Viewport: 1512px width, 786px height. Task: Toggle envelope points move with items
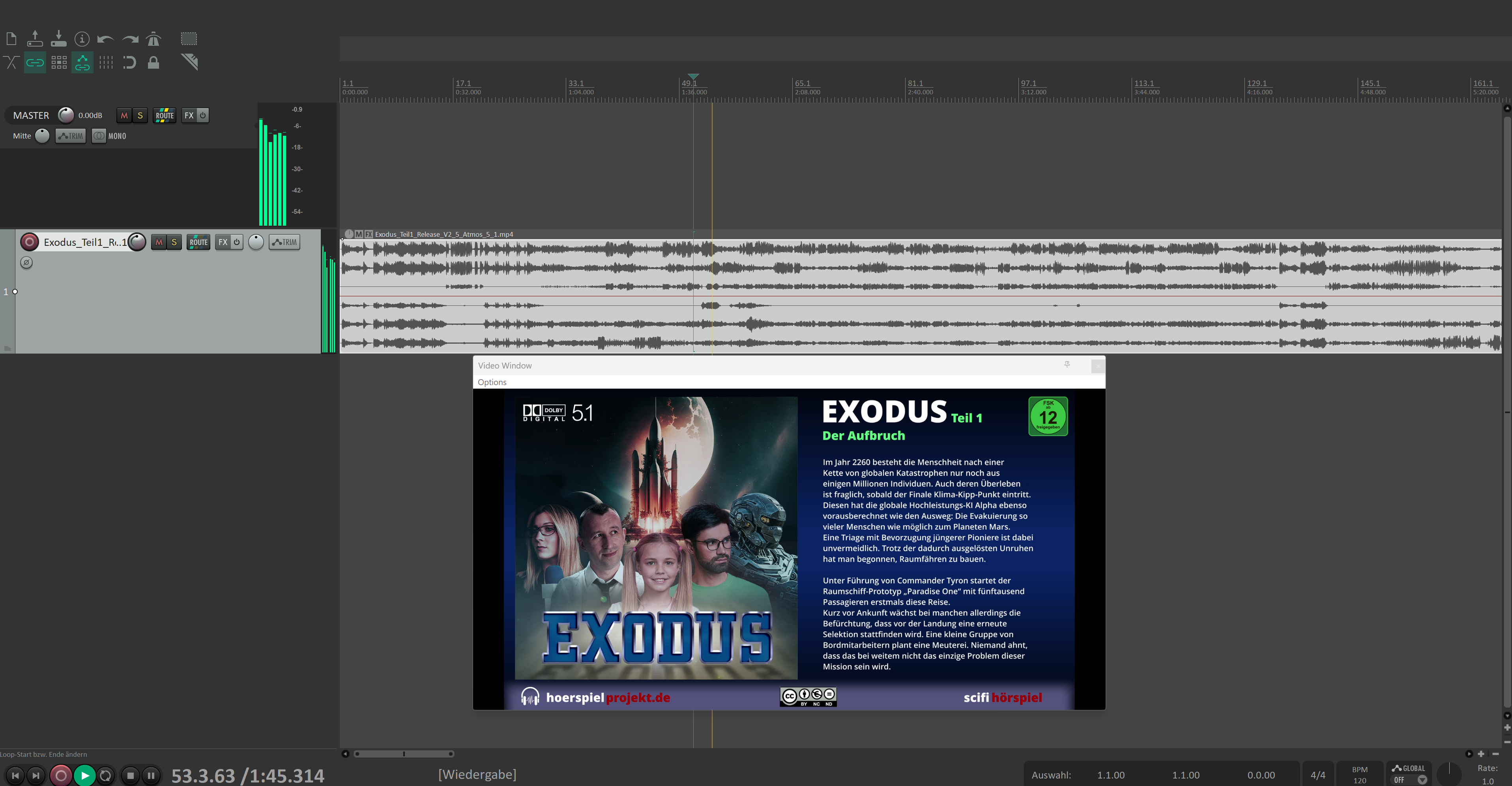coord(82,62)
